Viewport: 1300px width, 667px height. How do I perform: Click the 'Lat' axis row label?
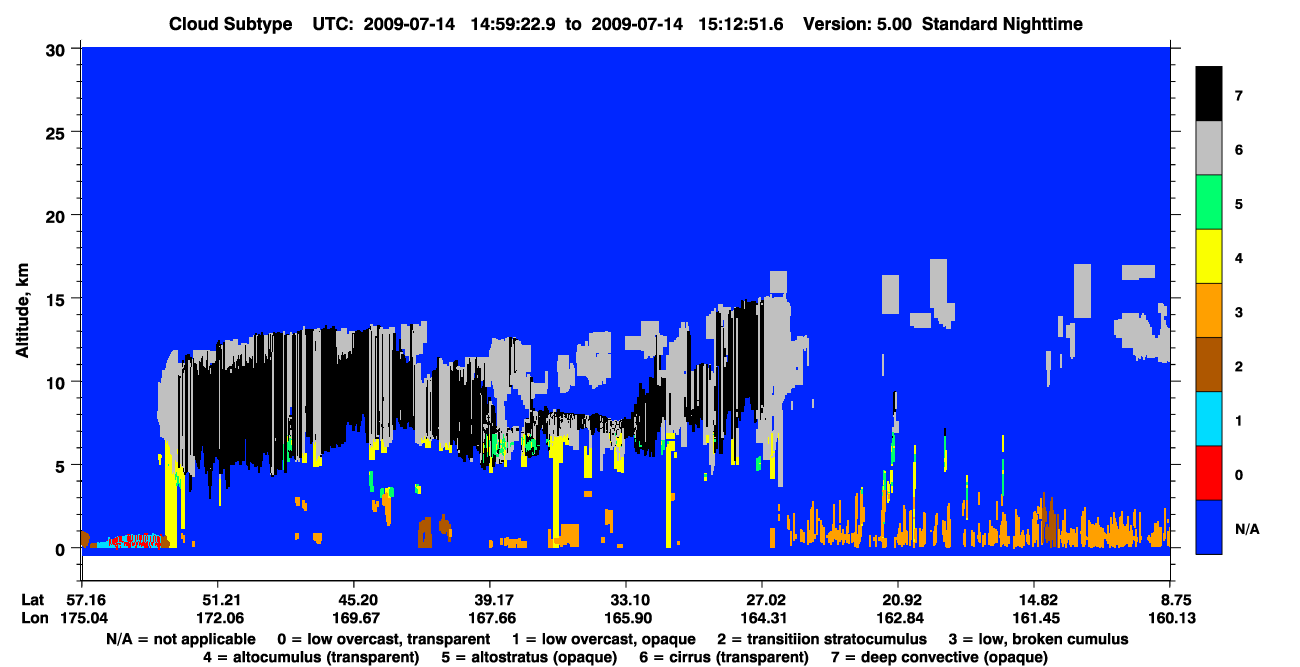[x=32, y=600]
